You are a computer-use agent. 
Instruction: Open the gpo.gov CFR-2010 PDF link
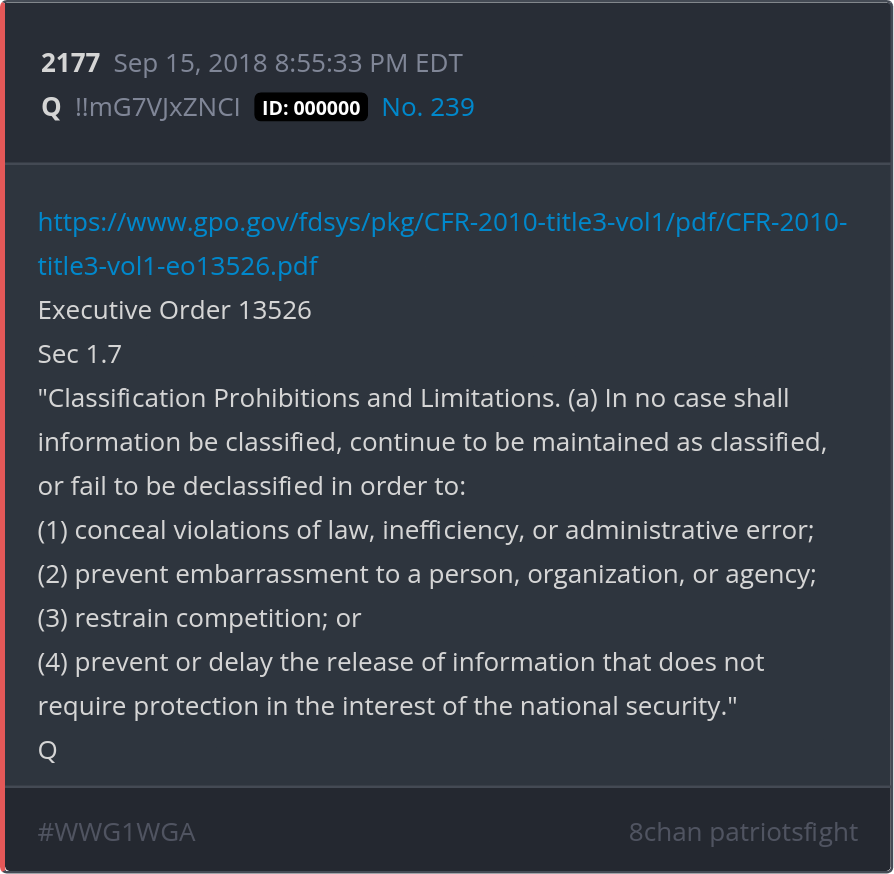click(x=442, y=222)
